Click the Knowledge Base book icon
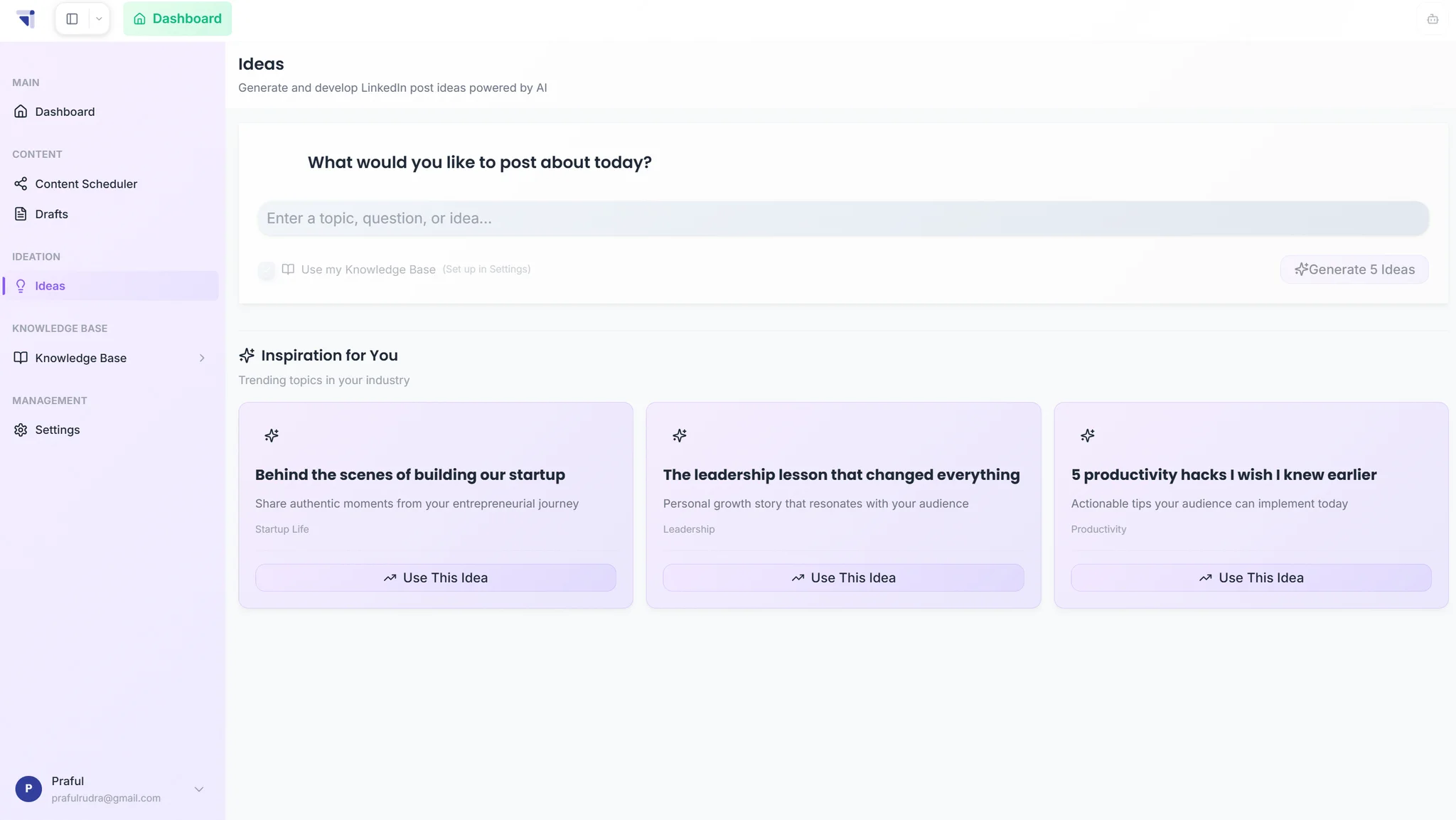The height and width of the screenshot is (820, 1456). click(21, 358)
